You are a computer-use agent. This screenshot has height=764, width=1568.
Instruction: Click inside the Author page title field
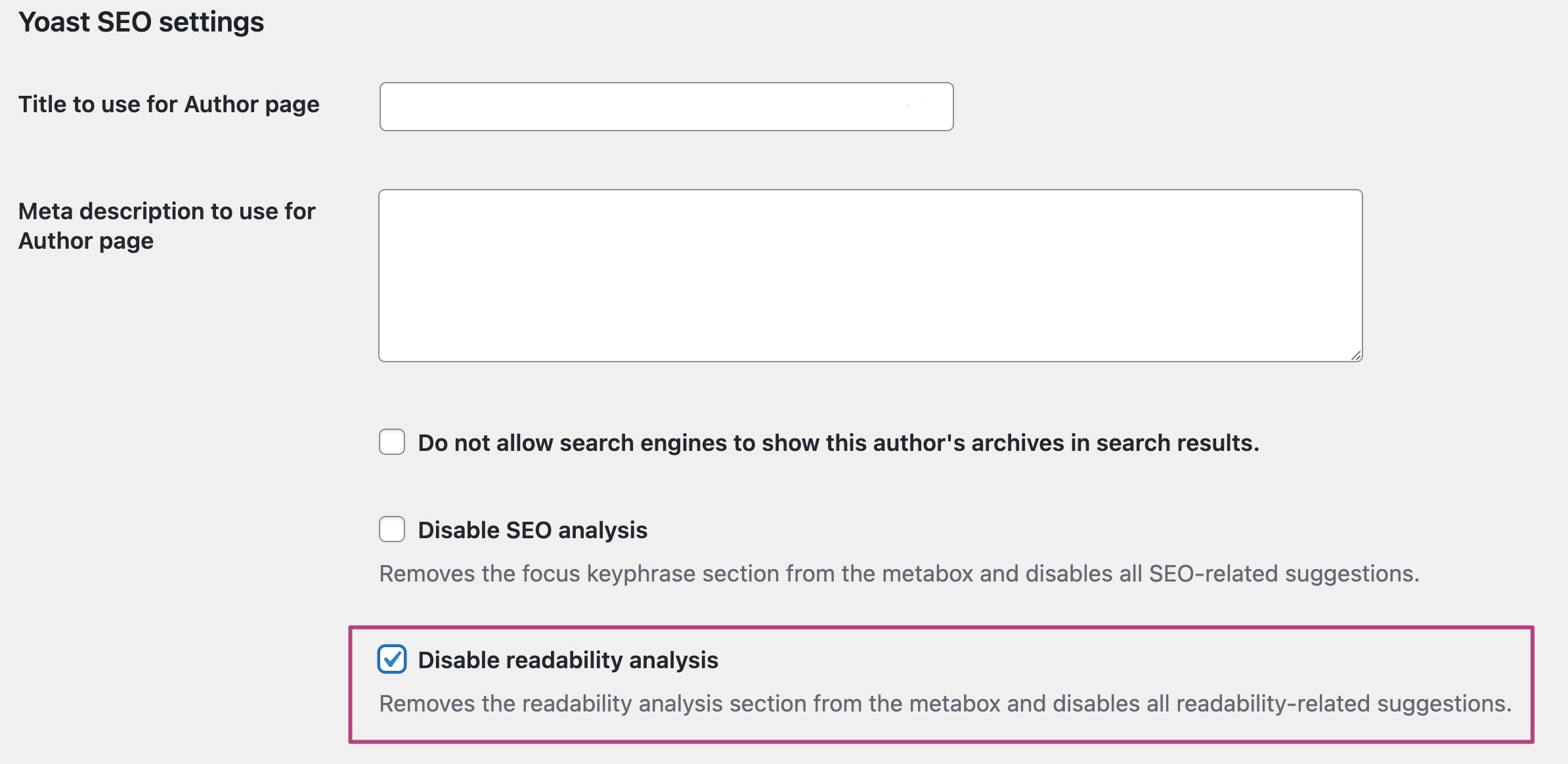coord(666,106)
